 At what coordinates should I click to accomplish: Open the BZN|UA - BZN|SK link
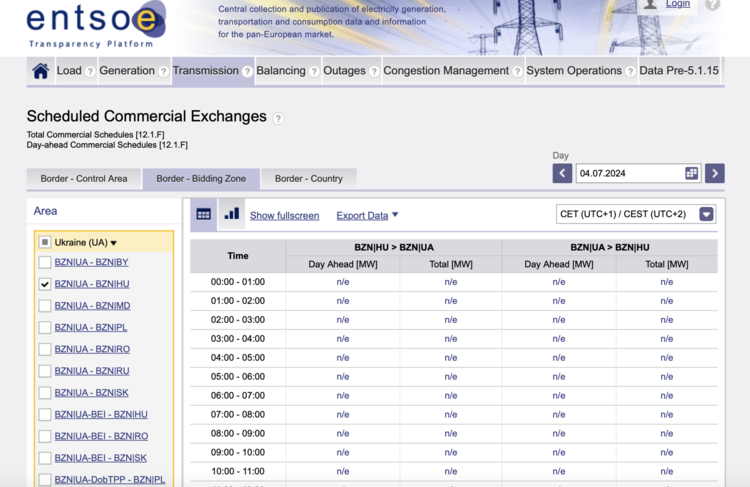(91, 393)
